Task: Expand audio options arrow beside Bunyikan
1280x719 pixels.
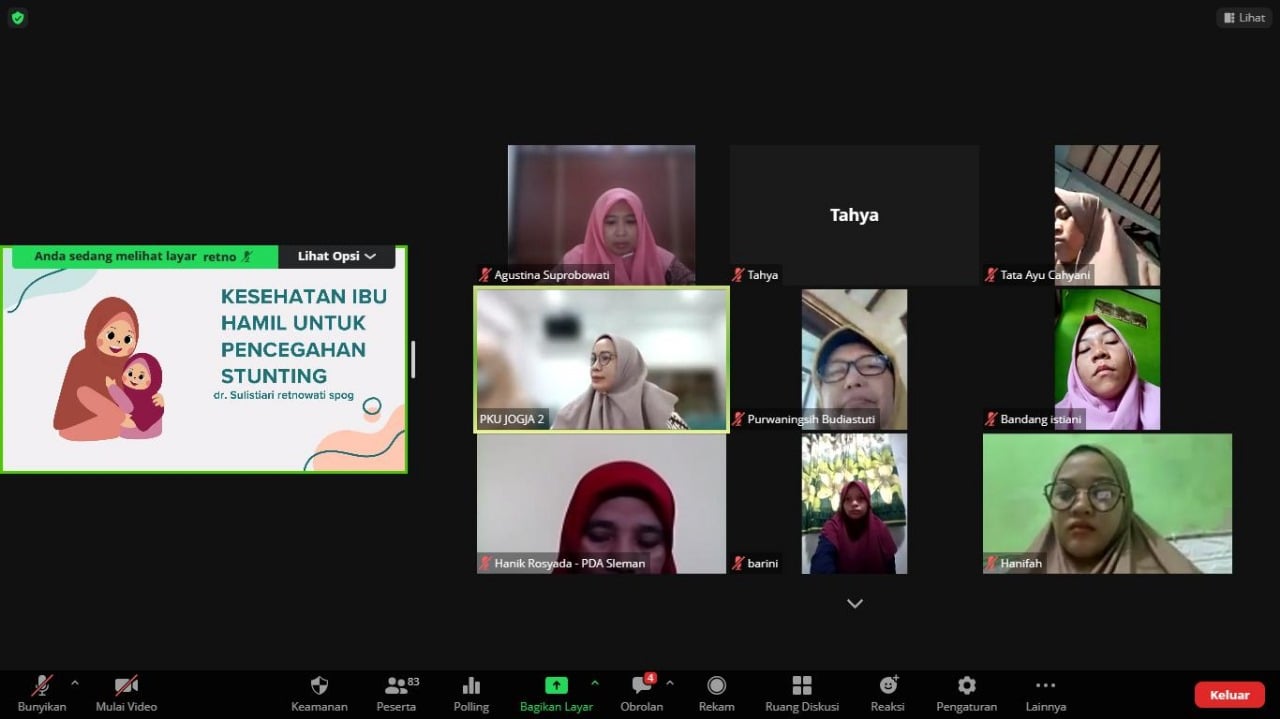Action: [74, 683]
